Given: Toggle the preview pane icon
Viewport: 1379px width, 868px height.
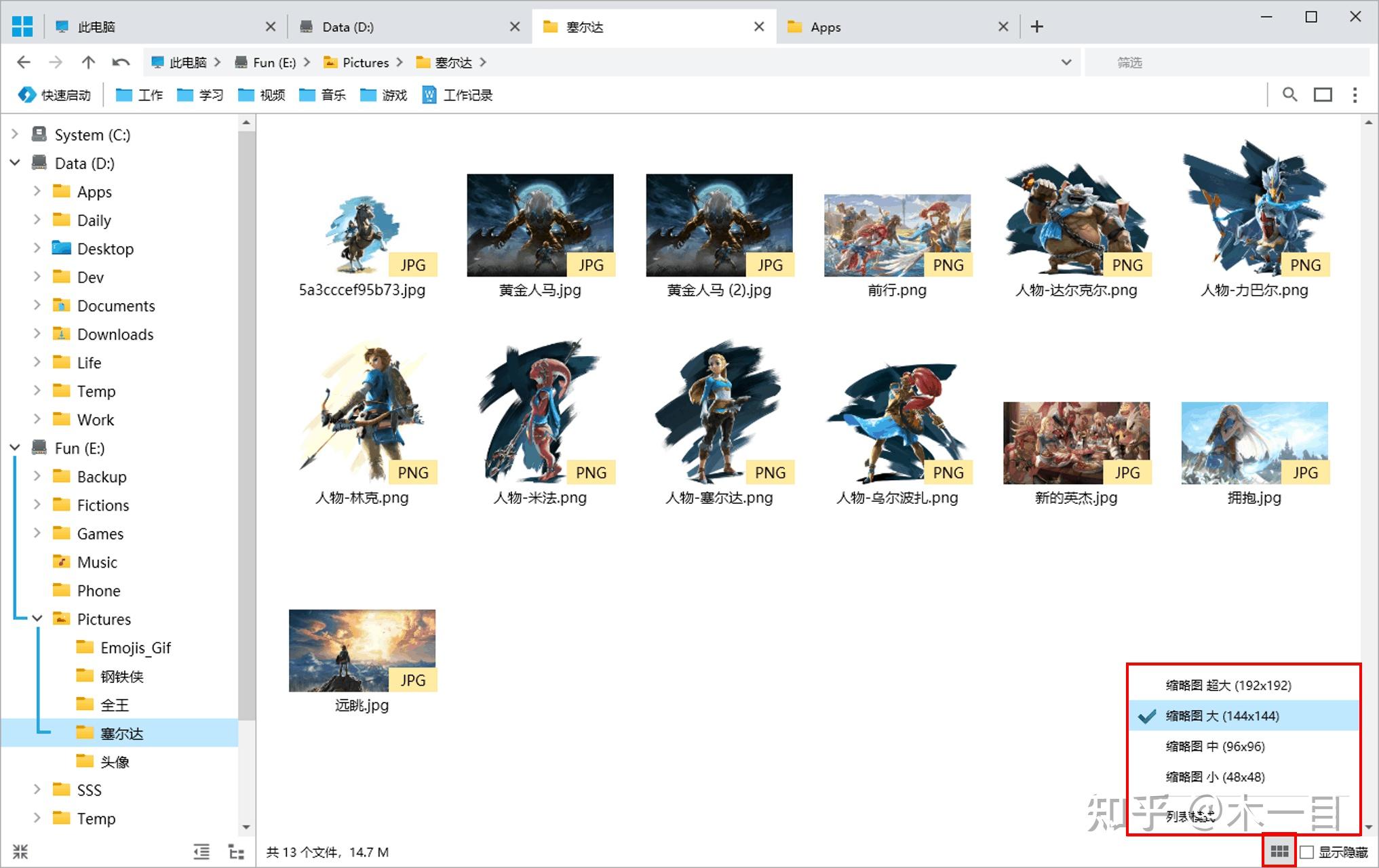Looking at the screenshot, I should click(x=1323, y=94).
